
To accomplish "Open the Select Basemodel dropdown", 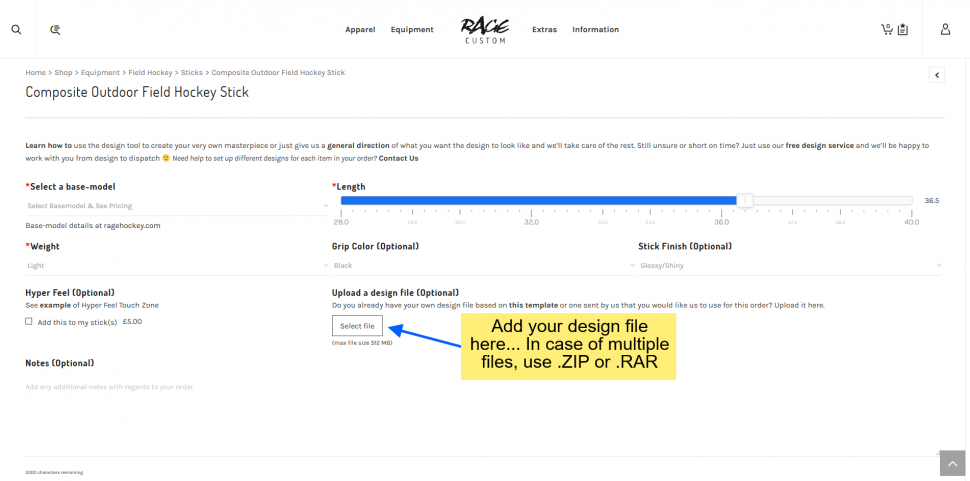I will pos(176,206).
